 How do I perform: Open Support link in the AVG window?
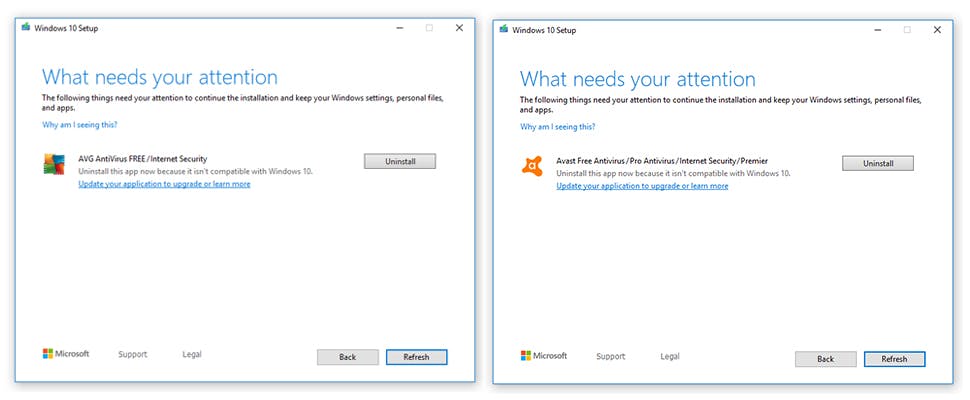[x=132, y=354]
